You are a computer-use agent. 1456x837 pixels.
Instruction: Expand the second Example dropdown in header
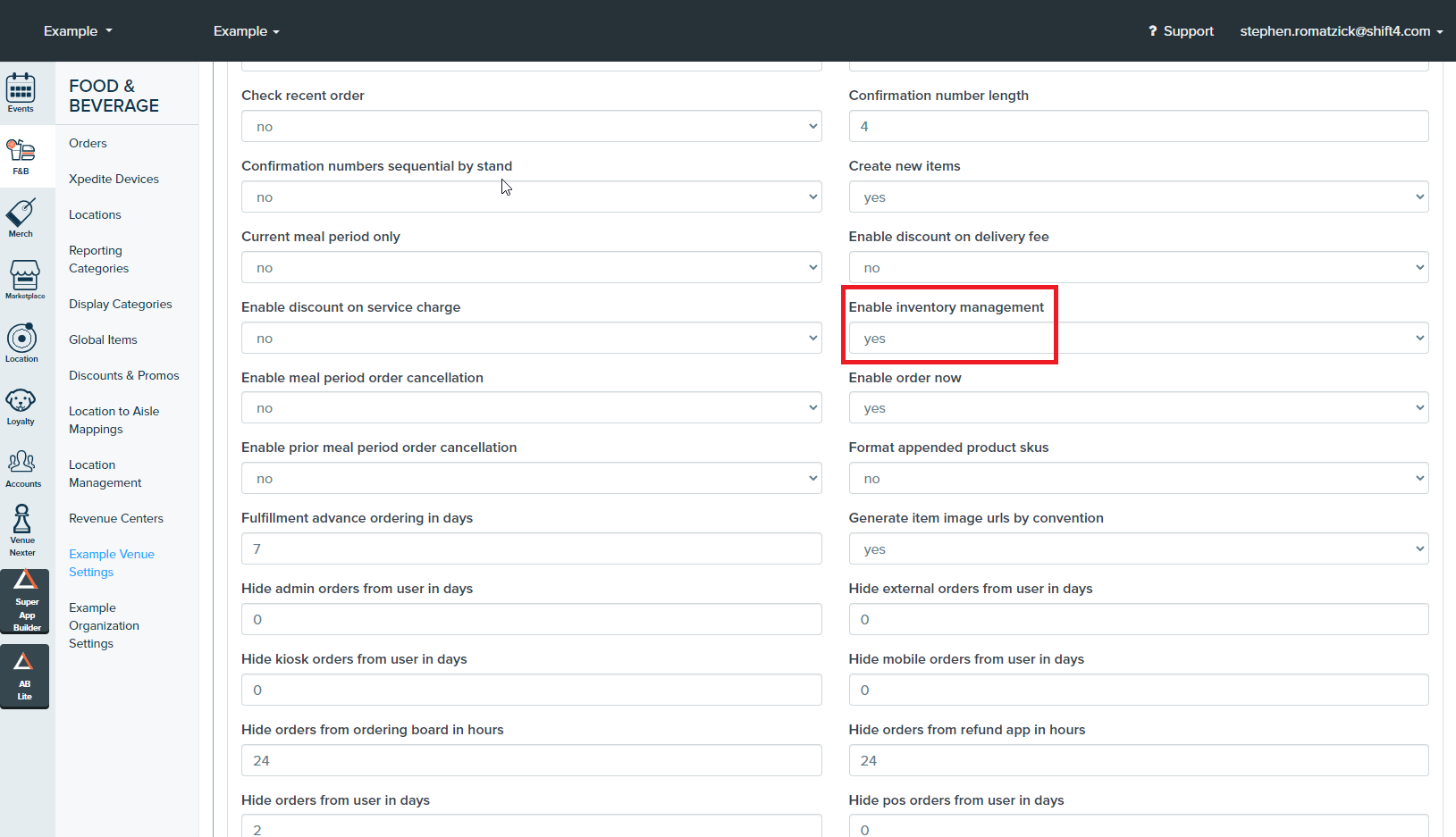[x=247, y=31]
